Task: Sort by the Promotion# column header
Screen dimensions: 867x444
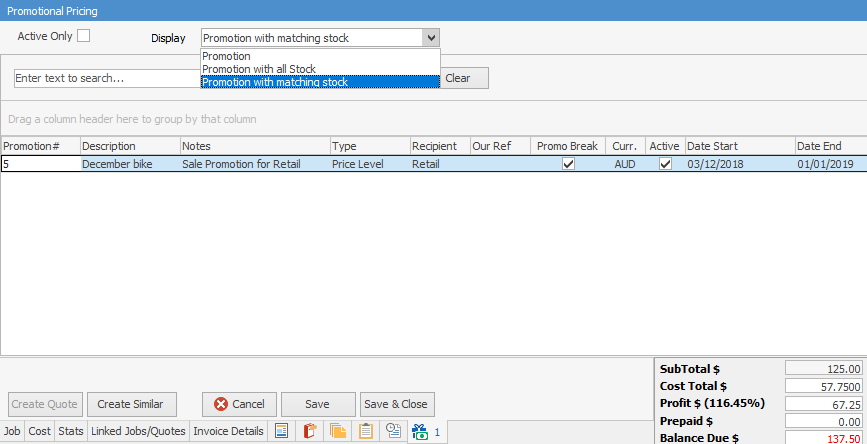Action: 40,146
